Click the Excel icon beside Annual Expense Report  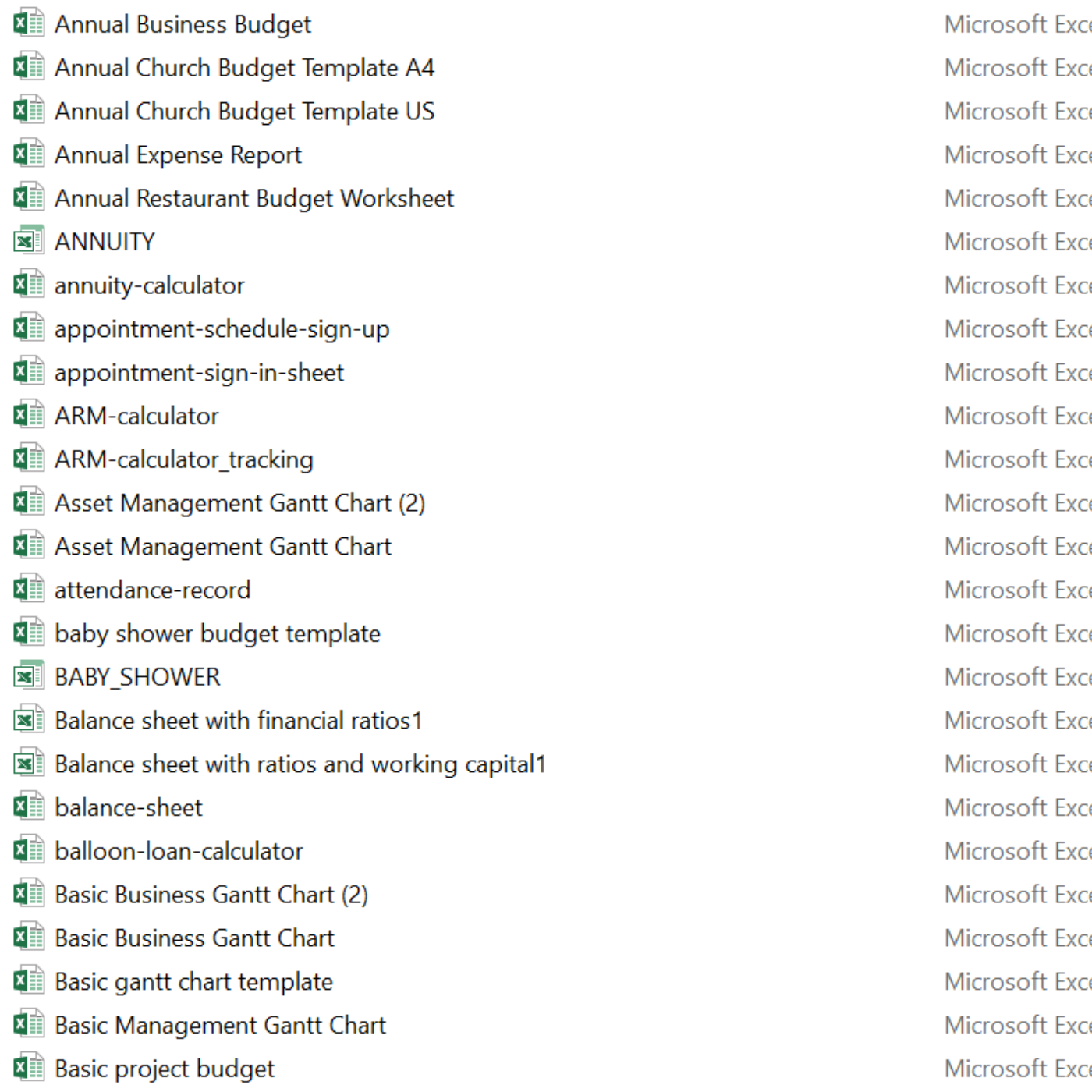coord(29,154)
